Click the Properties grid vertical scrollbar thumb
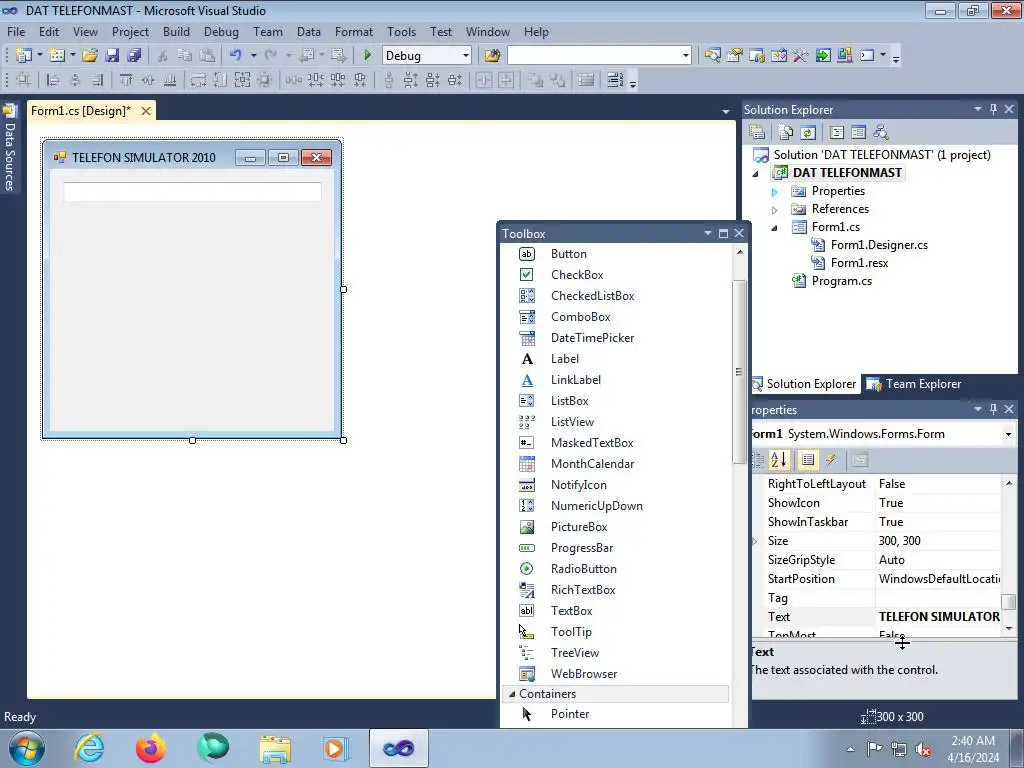The width and height of the screenshot is (1024, 768). pos(1009,601)
